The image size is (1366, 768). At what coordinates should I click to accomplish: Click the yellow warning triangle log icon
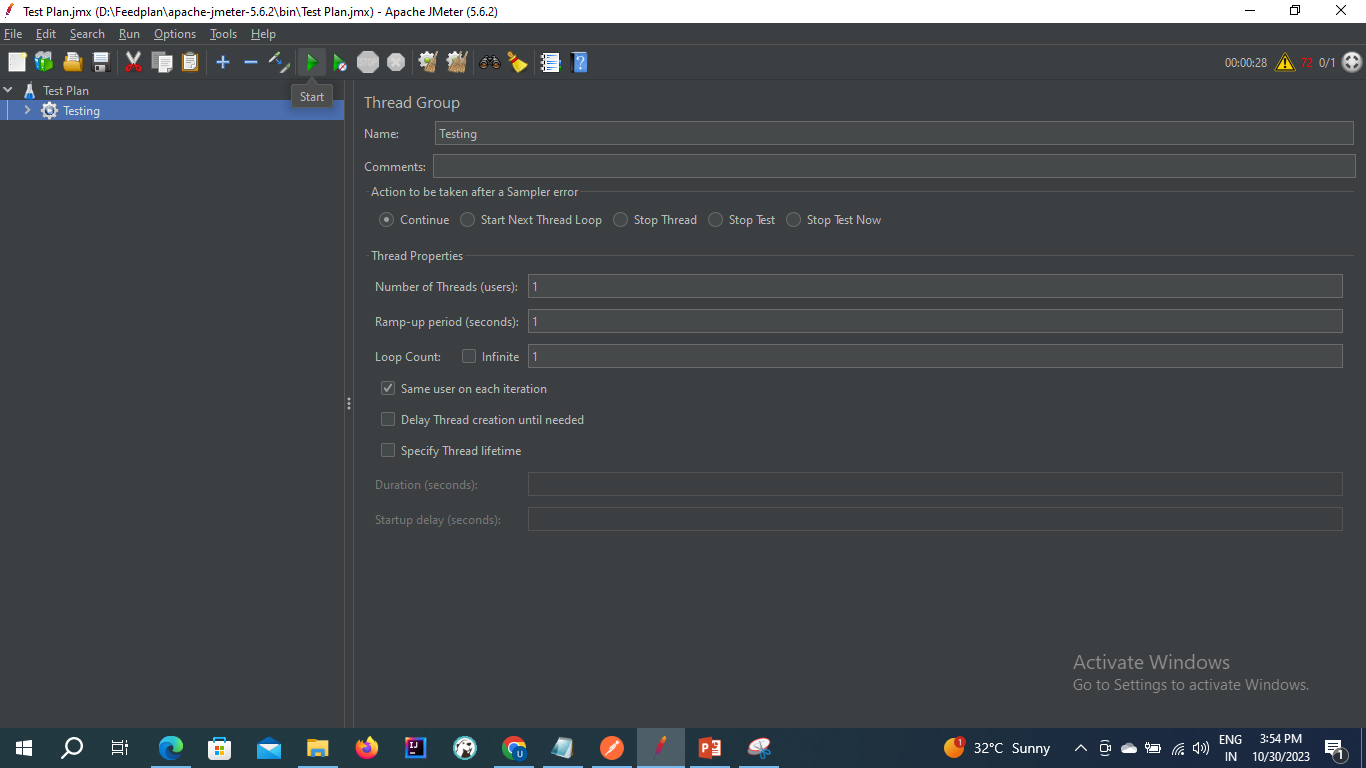click(x=1285, y=62)
